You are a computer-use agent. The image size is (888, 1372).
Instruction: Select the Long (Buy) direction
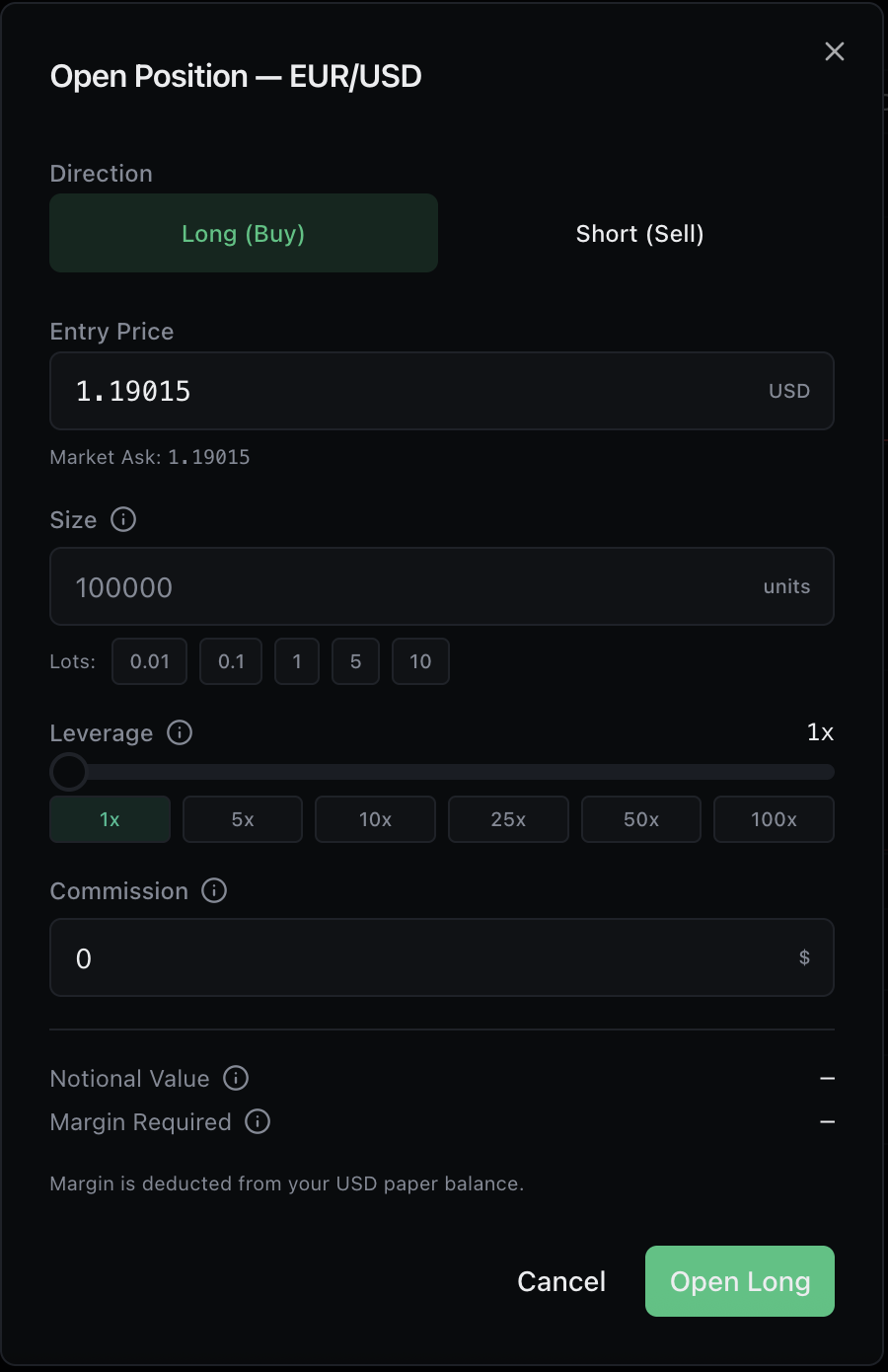tap(243, 233)
